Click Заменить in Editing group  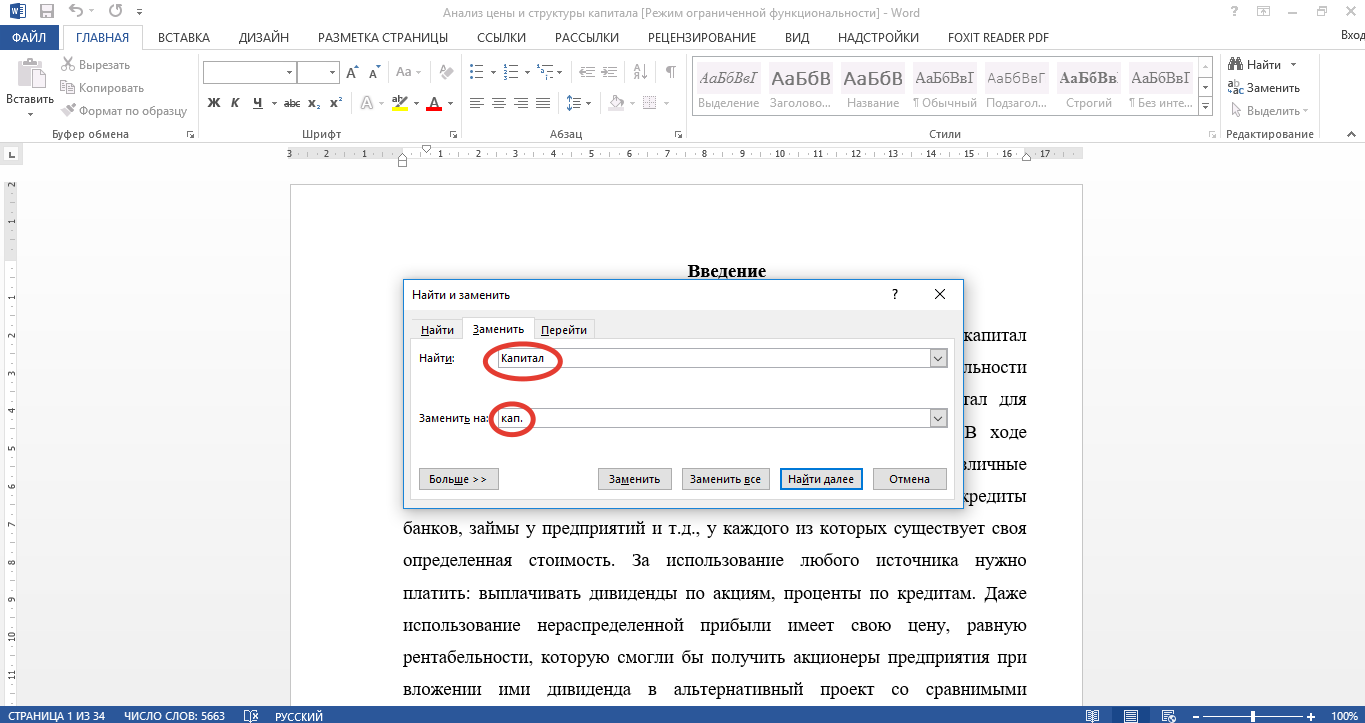coord(1264,88)
